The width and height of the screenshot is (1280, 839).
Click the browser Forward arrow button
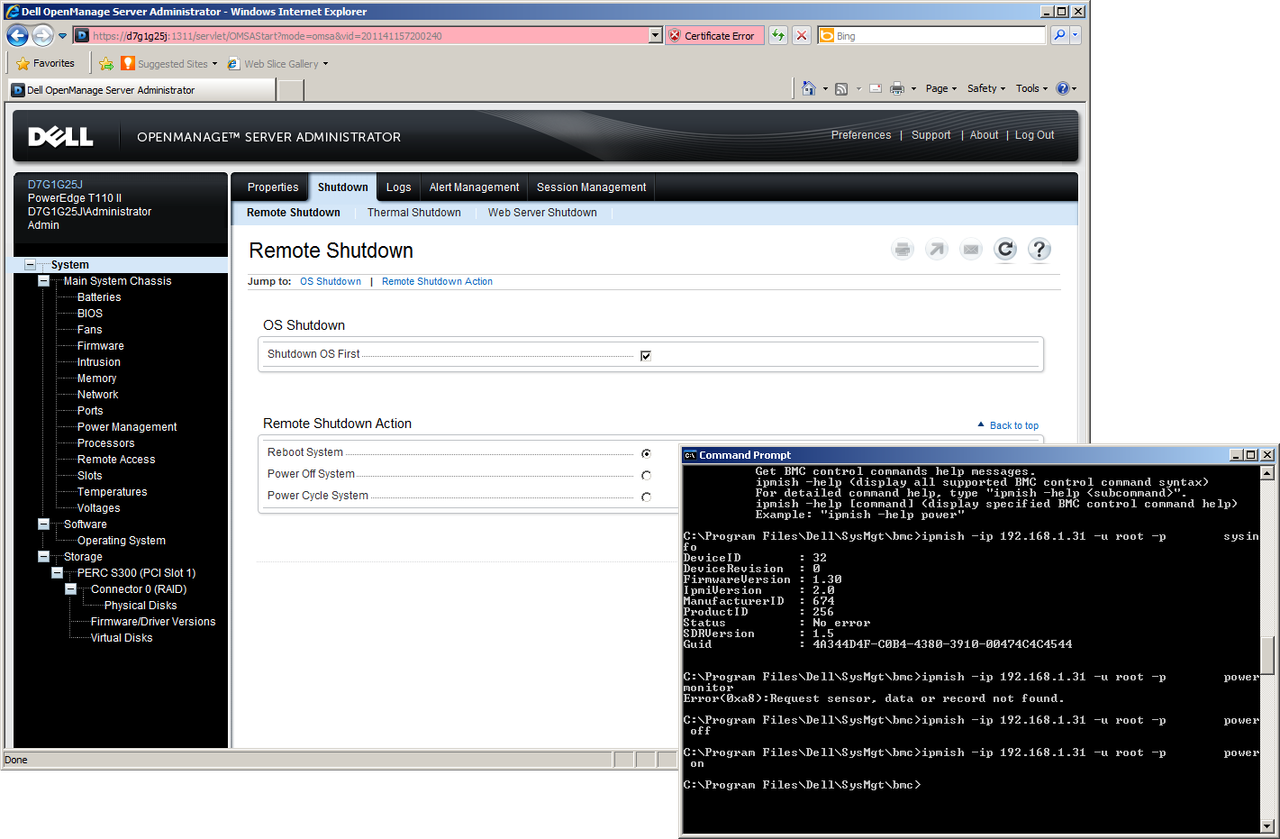point(42,35)
